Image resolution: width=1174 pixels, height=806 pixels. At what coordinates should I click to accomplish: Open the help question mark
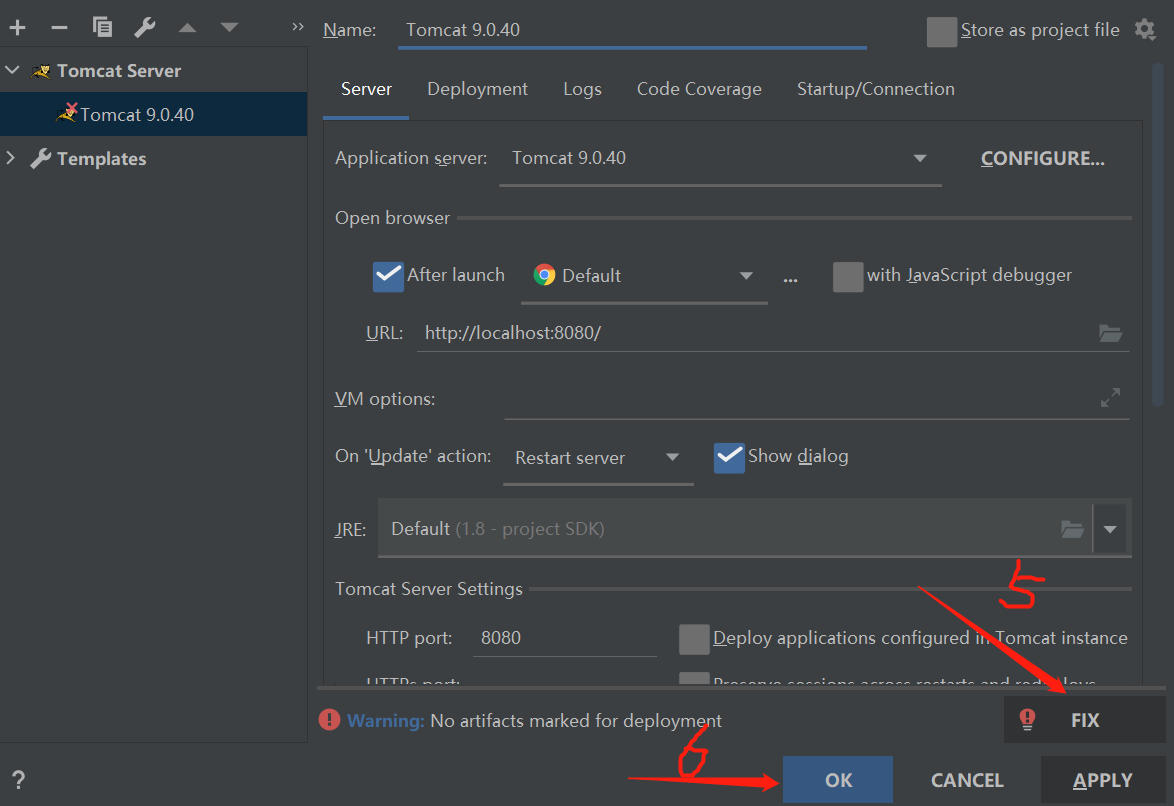[x=19, y=780]
